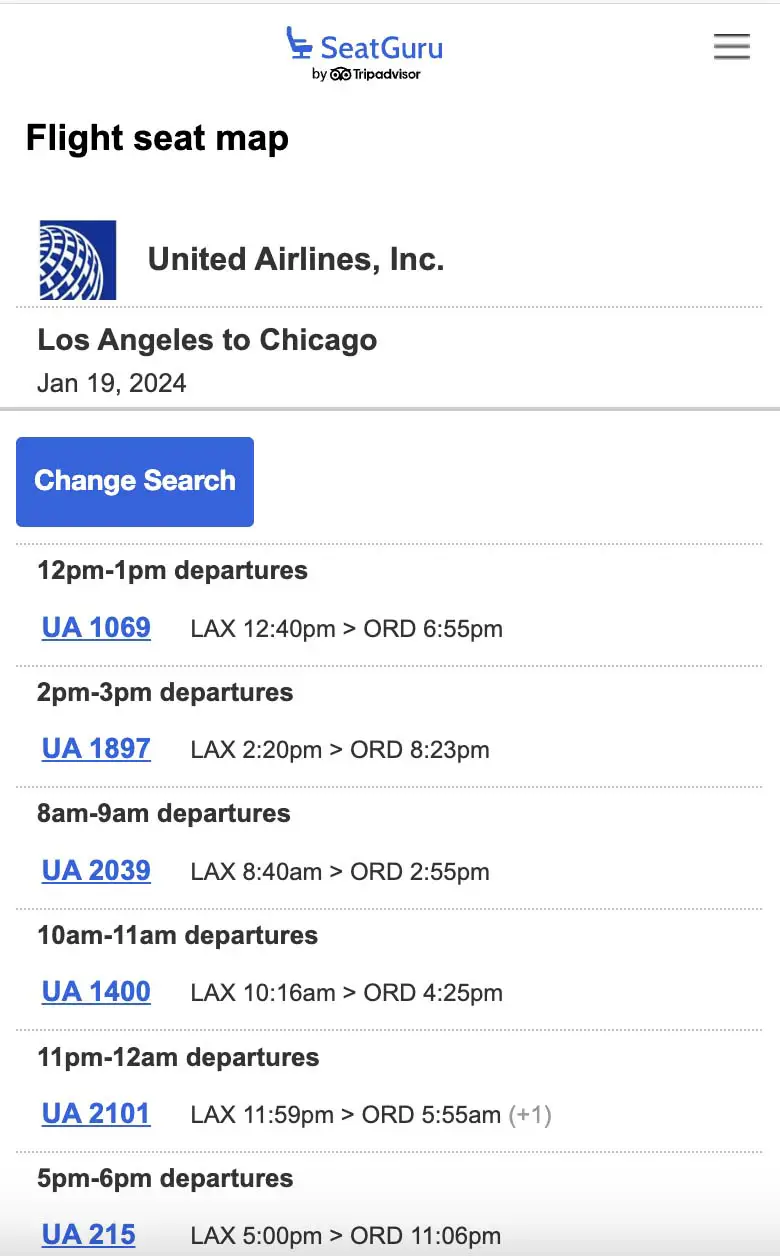Open flight UA 2101 link

96,1114
